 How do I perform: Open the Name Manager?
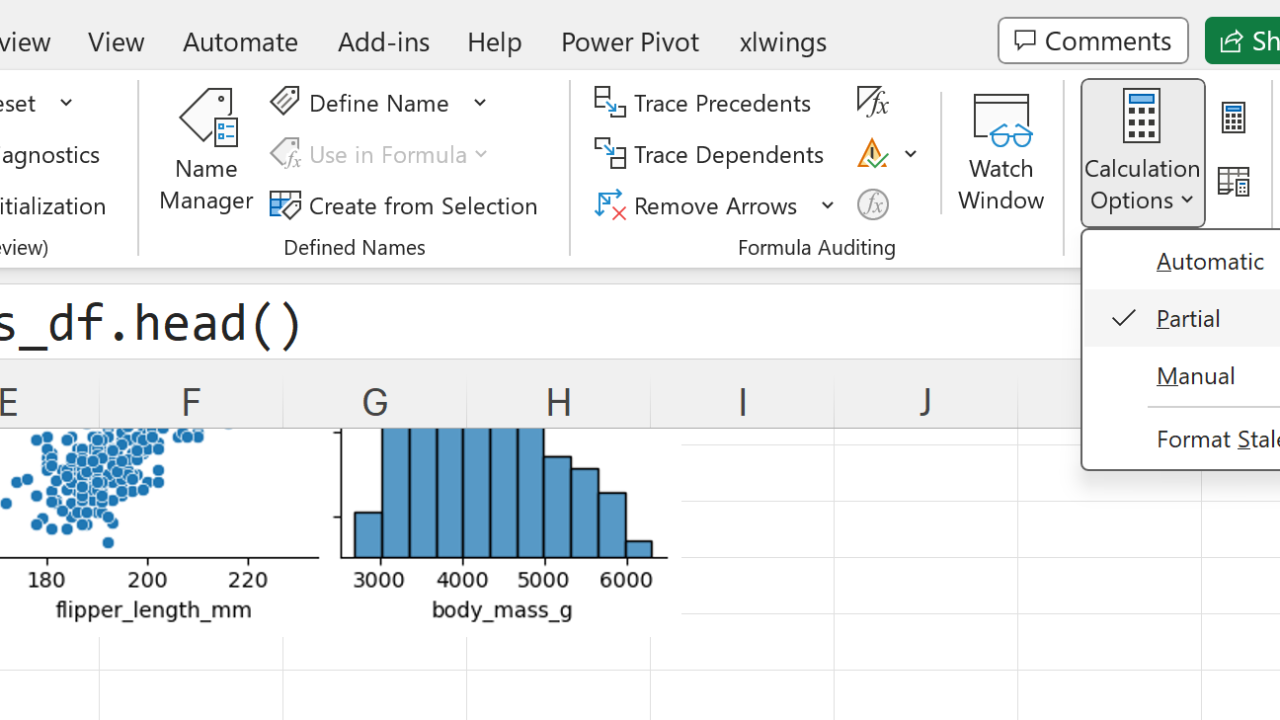click(206, 150)
